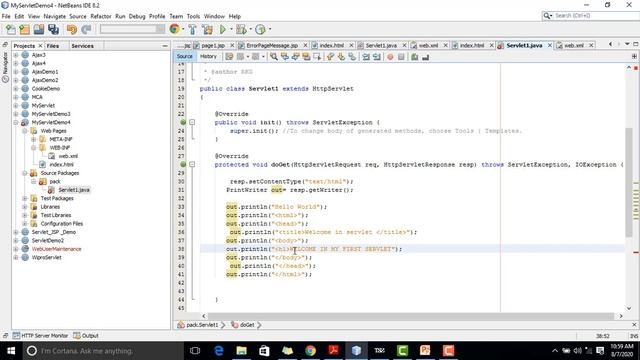Open the document list dropdown arrow in the tab bar
This screenshot has width=640, height=360.
click(x=627, y=44)
